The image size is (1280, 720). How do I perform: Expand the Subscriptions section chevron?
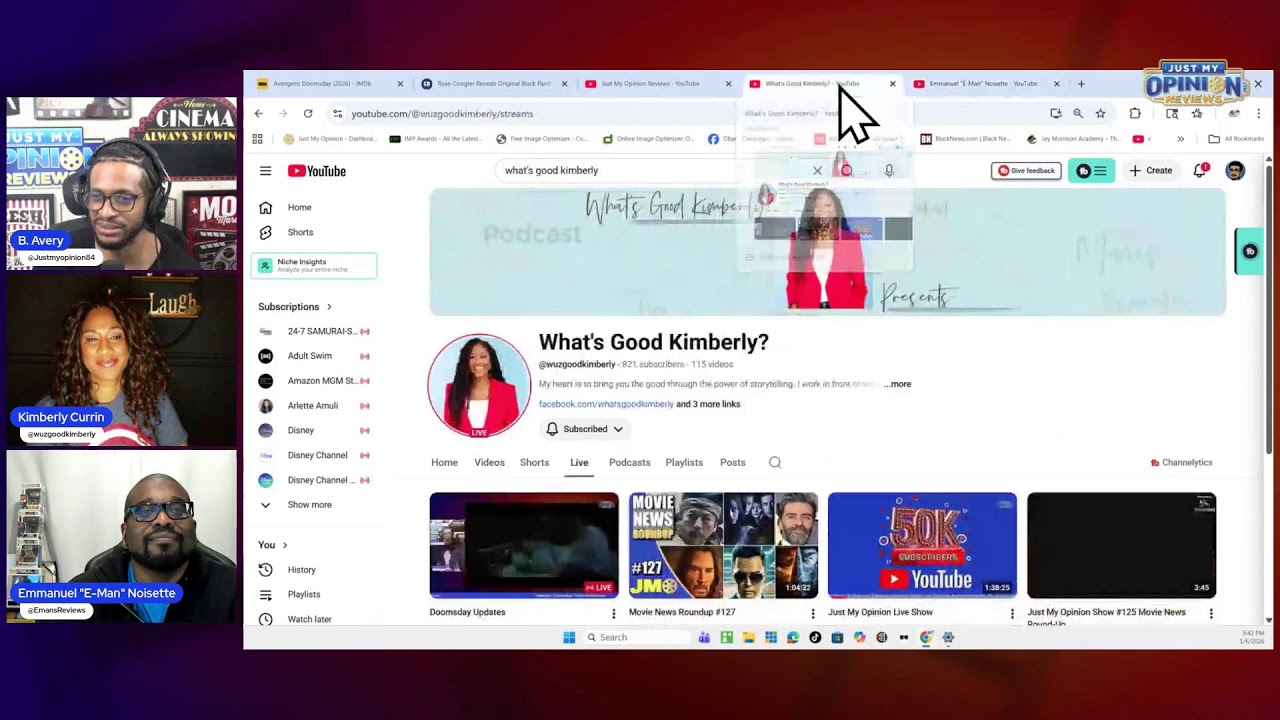(329, 307)
